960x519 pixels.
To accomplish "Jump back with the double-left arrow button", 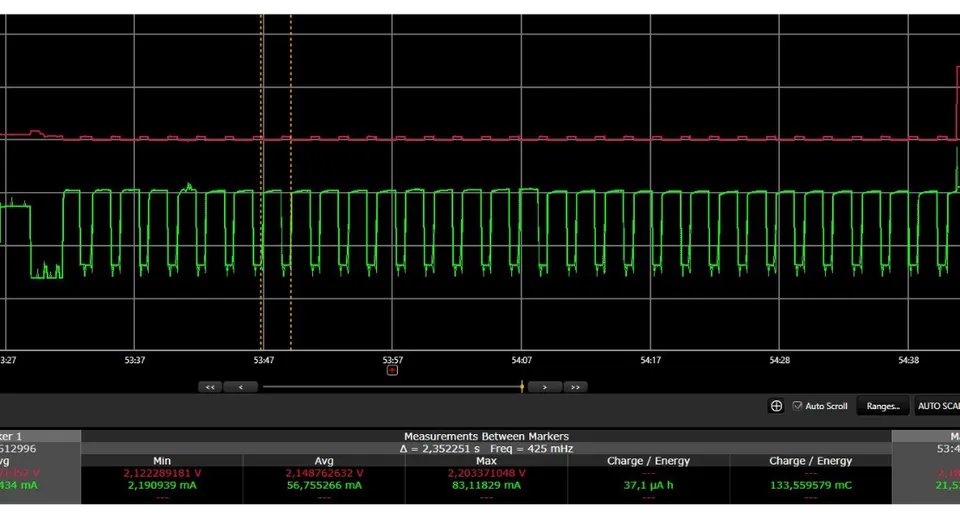I will click(x=210, y=387).
